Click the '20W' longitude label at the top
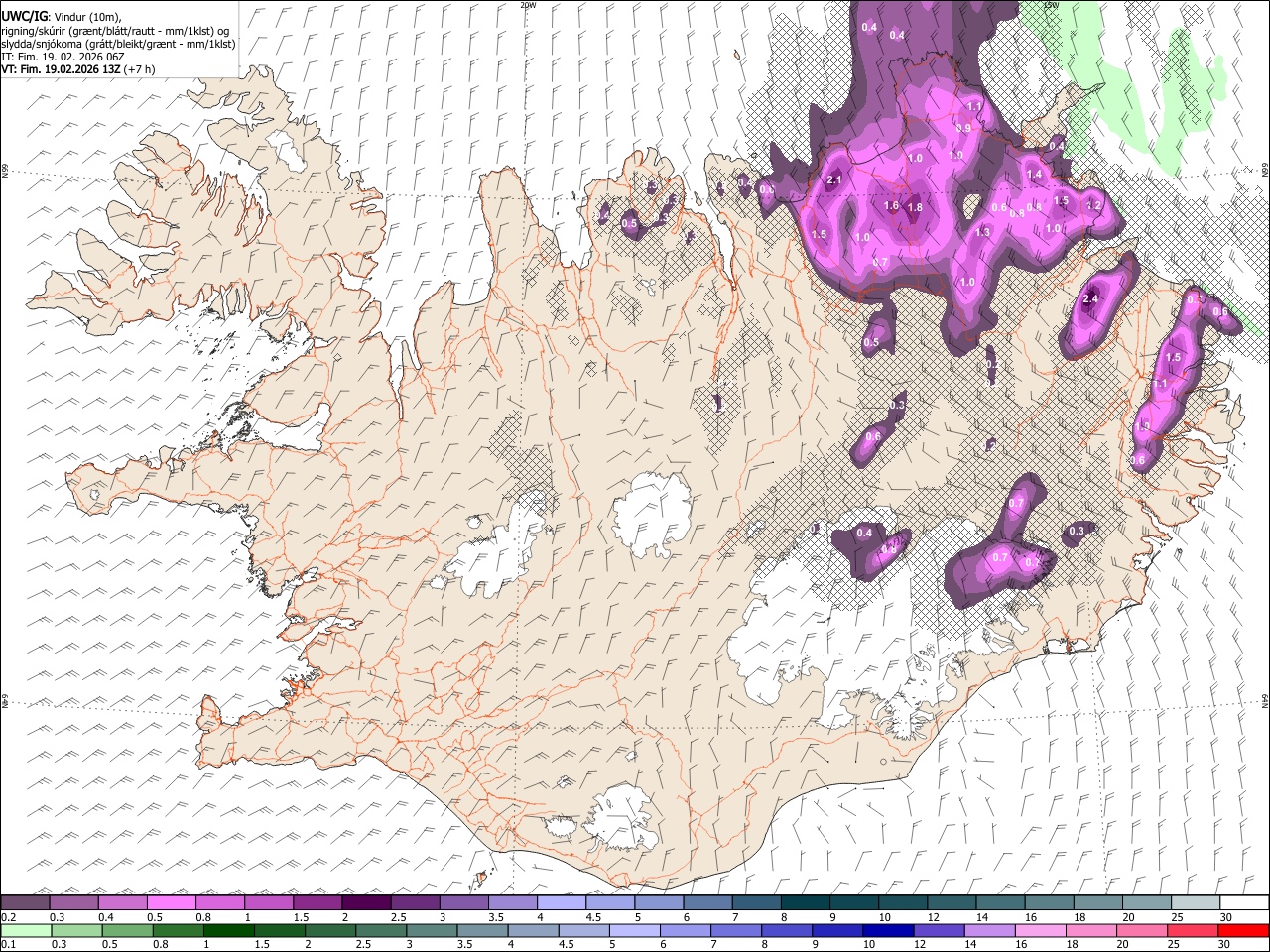1270x952 pixels. click(x=528, y=5)
